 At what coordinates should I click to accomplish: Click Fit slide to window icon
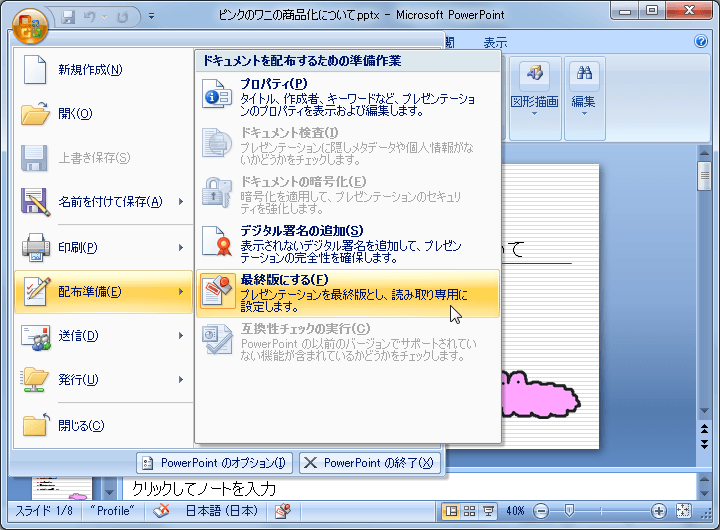click(x=683, y=511)
